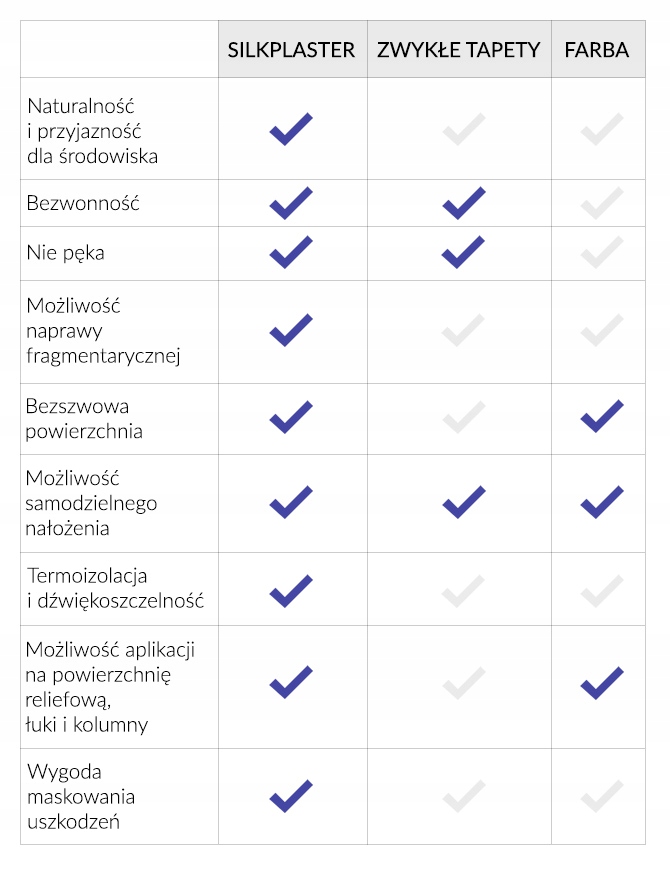This screenshot has width=670, height=874.
Task: Click Zwykłe Tapety checkmark for Bezwonność row
Action: pyautogui.click(x=464, y=203)
